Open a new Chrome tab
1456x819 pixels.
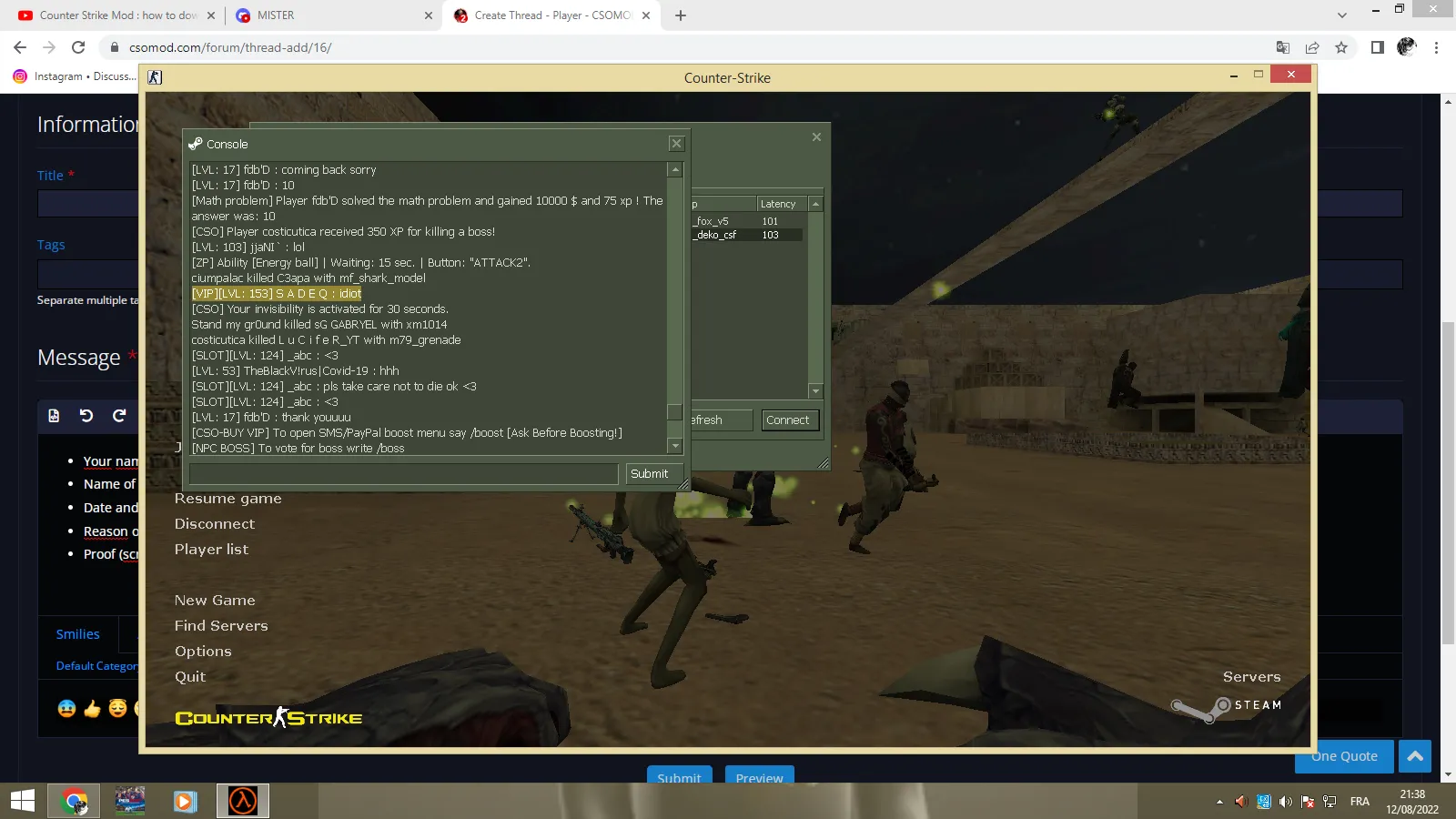[x=681, y=15]
